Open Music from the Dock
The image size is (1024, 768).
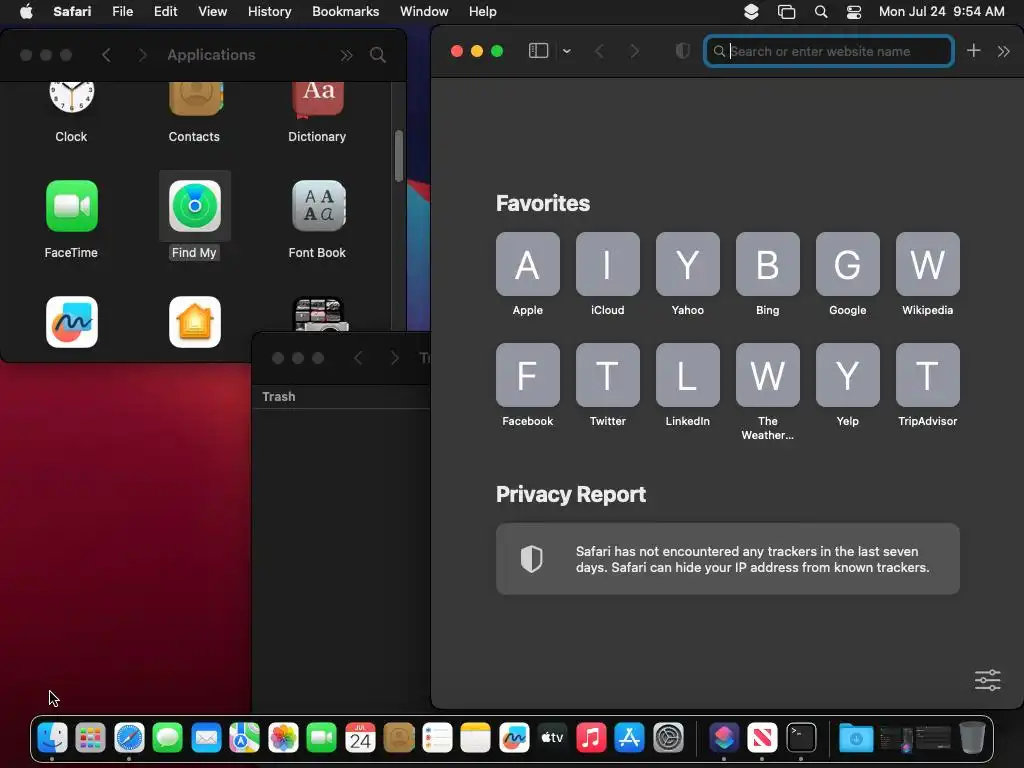[591, 738]
